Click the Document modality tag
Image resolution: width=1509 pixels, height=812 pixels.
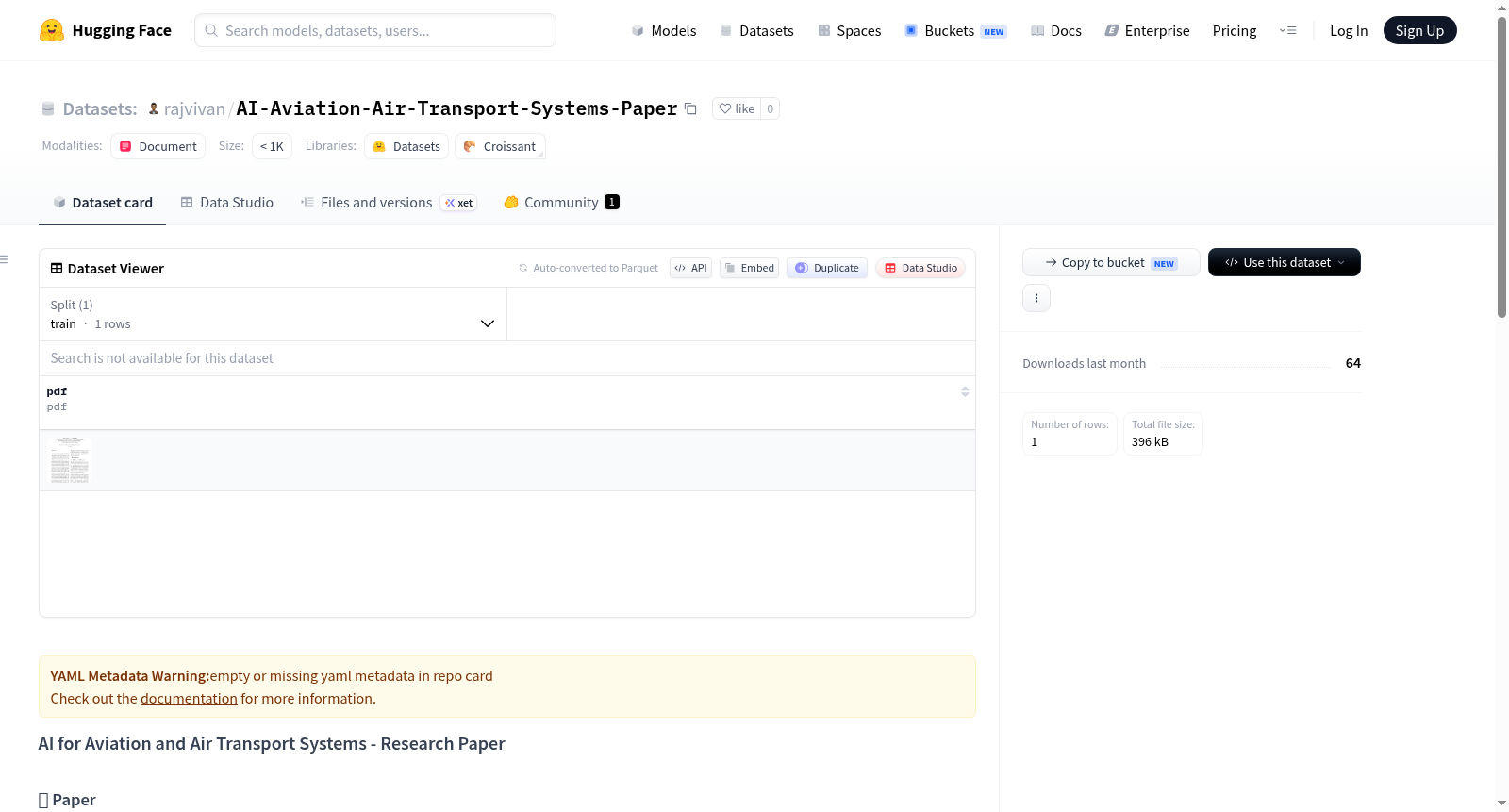[158, 146]
